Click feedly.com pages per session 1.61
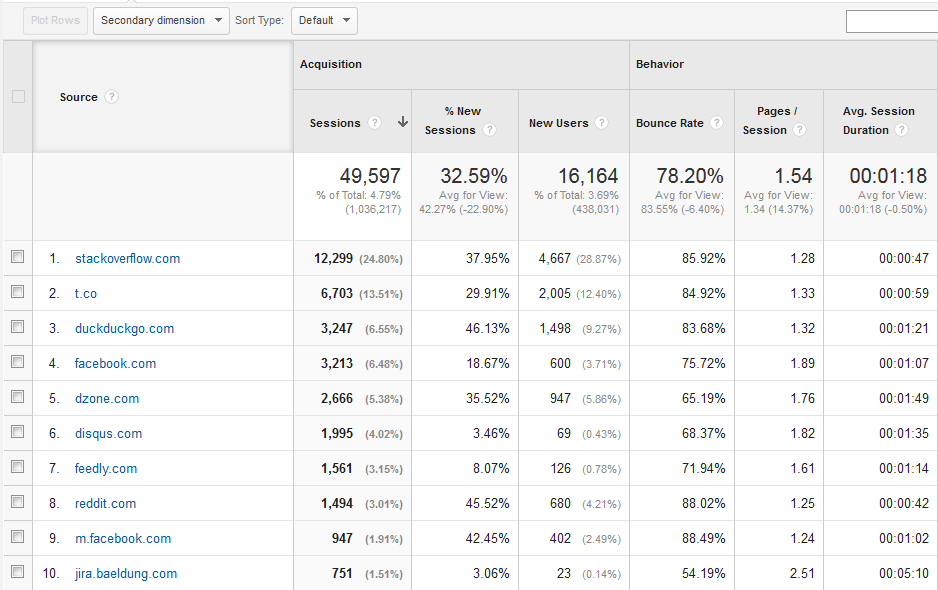Image resolution: width=938 pixels, height=590 pixels. pos(802,469)
